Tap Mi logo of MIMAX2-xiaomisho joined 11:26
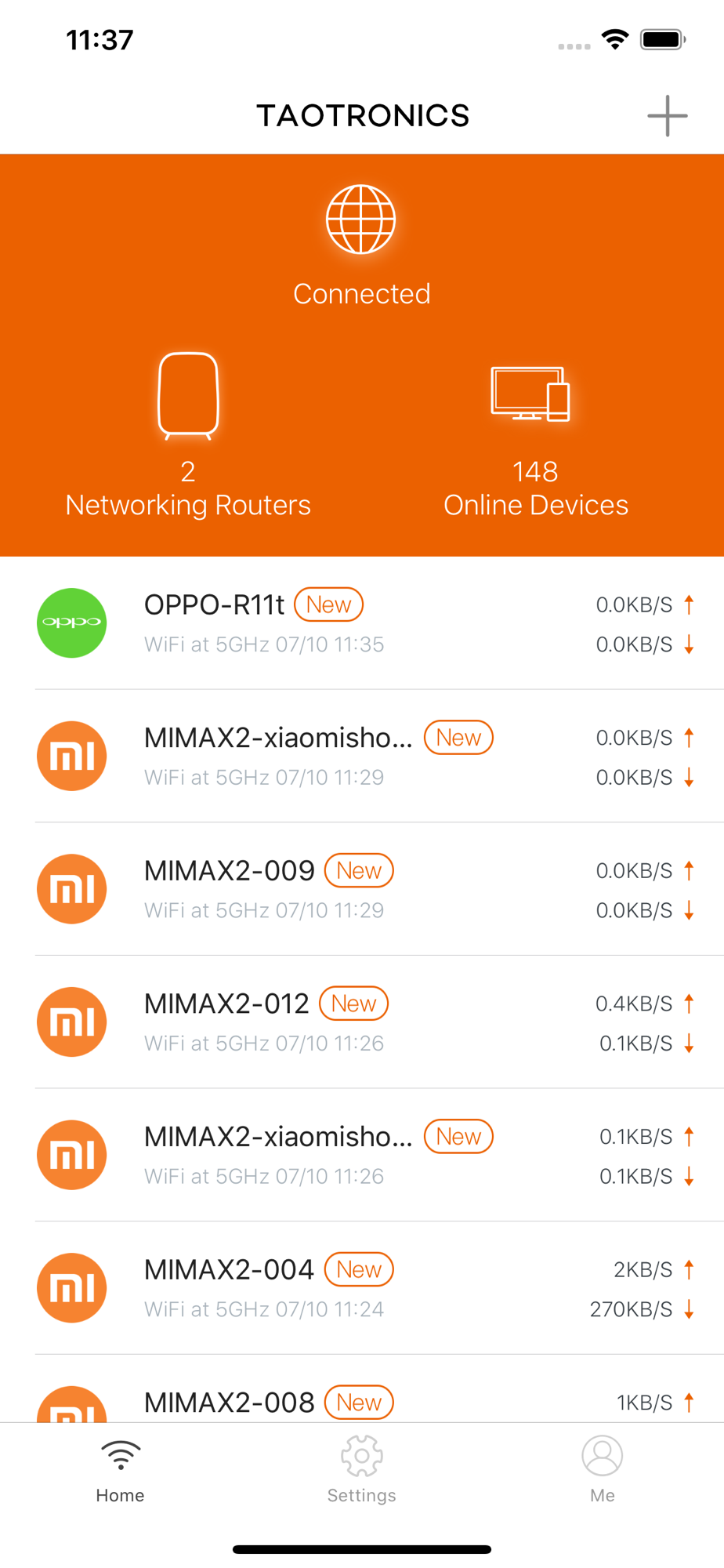 pos(72,1155)
